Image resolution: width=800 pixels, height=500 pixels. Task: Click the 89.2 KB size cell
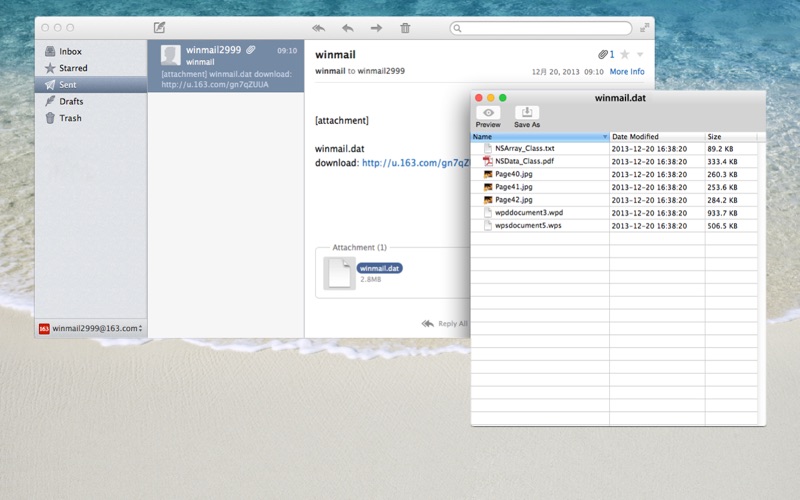[731, 149]
